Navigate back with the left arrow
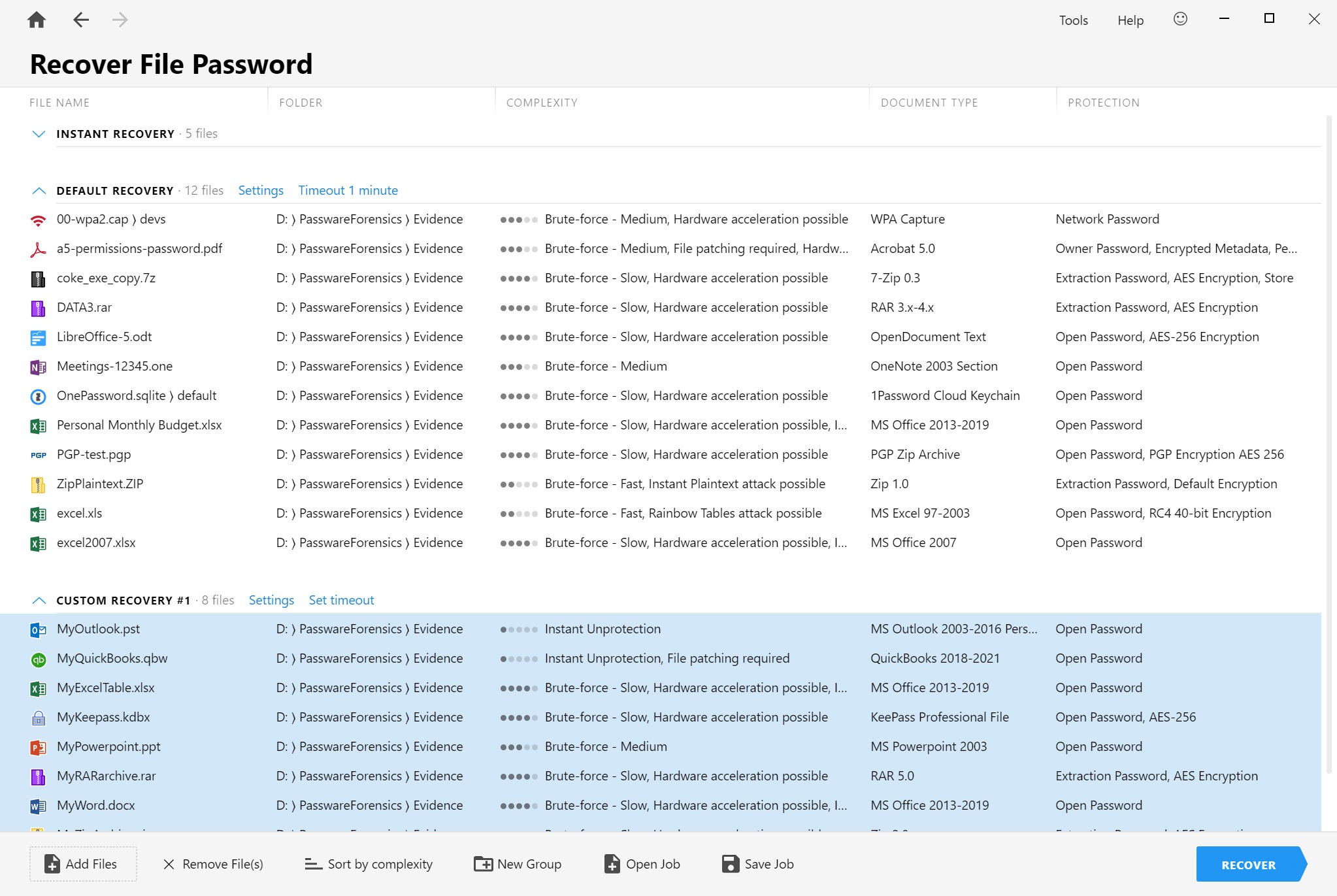This screenshot has height=896, width=1337. (81, 20)
